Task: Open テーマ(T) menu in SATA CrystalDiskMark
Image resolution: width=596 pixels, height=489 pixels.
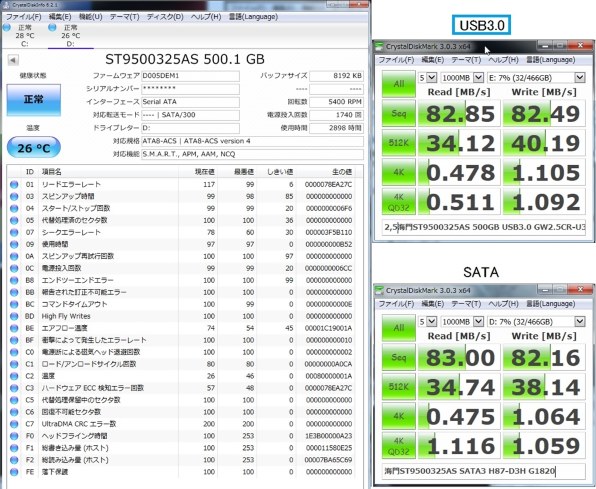Action: tap(466, 304)
